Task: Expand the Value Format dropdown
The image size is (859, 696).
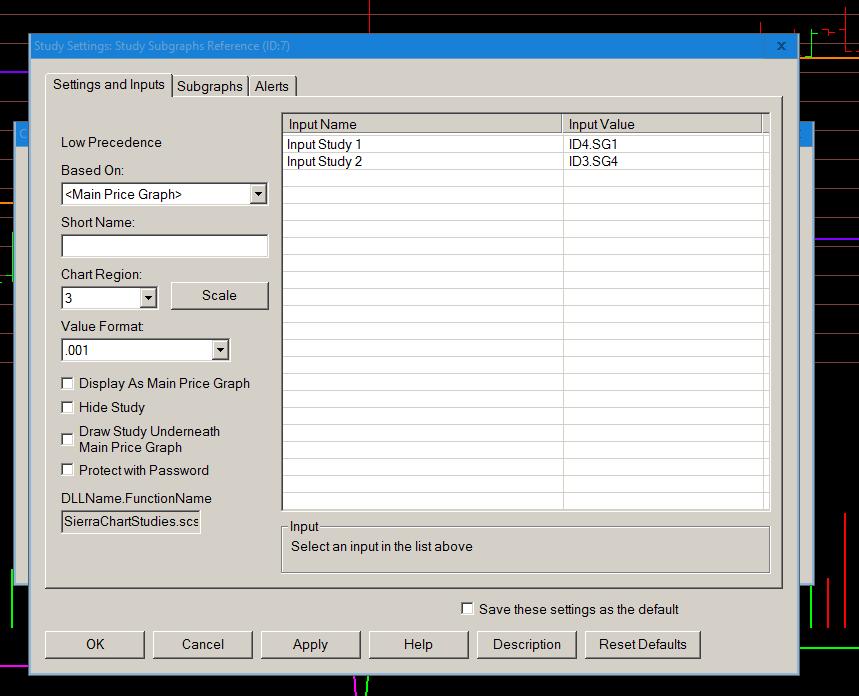Action: pyautogui.click(x=220, y=350)
